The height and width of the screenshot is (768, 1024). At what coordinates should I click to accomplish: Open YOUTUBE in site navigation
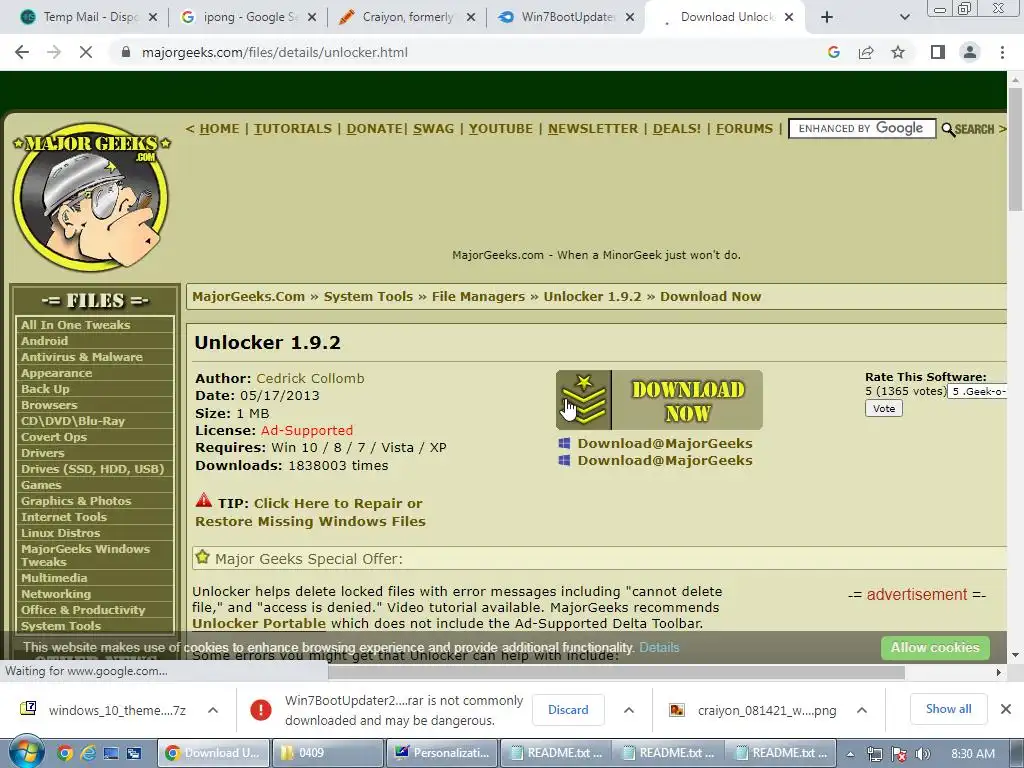[500, 129]
